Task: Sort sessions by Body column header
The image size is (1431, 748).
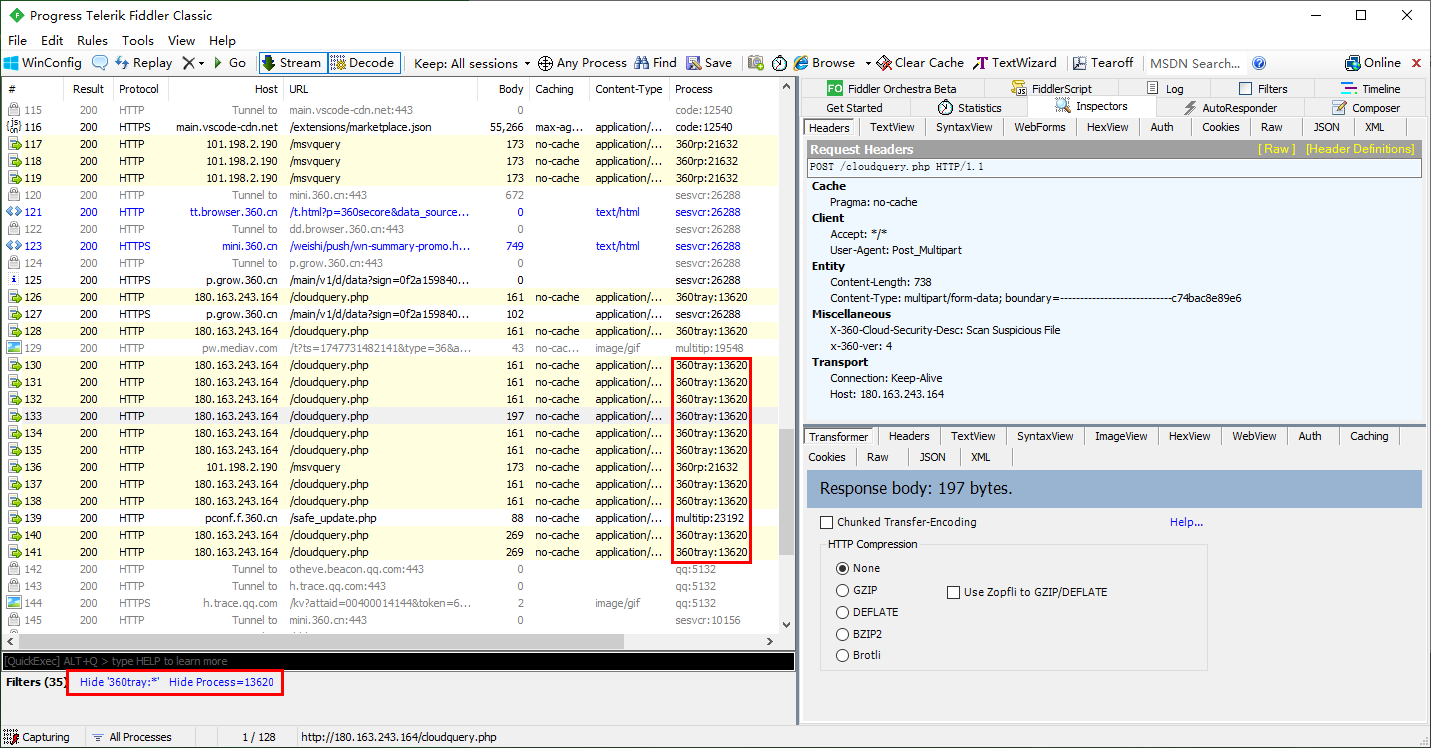Action: point(505,89)
